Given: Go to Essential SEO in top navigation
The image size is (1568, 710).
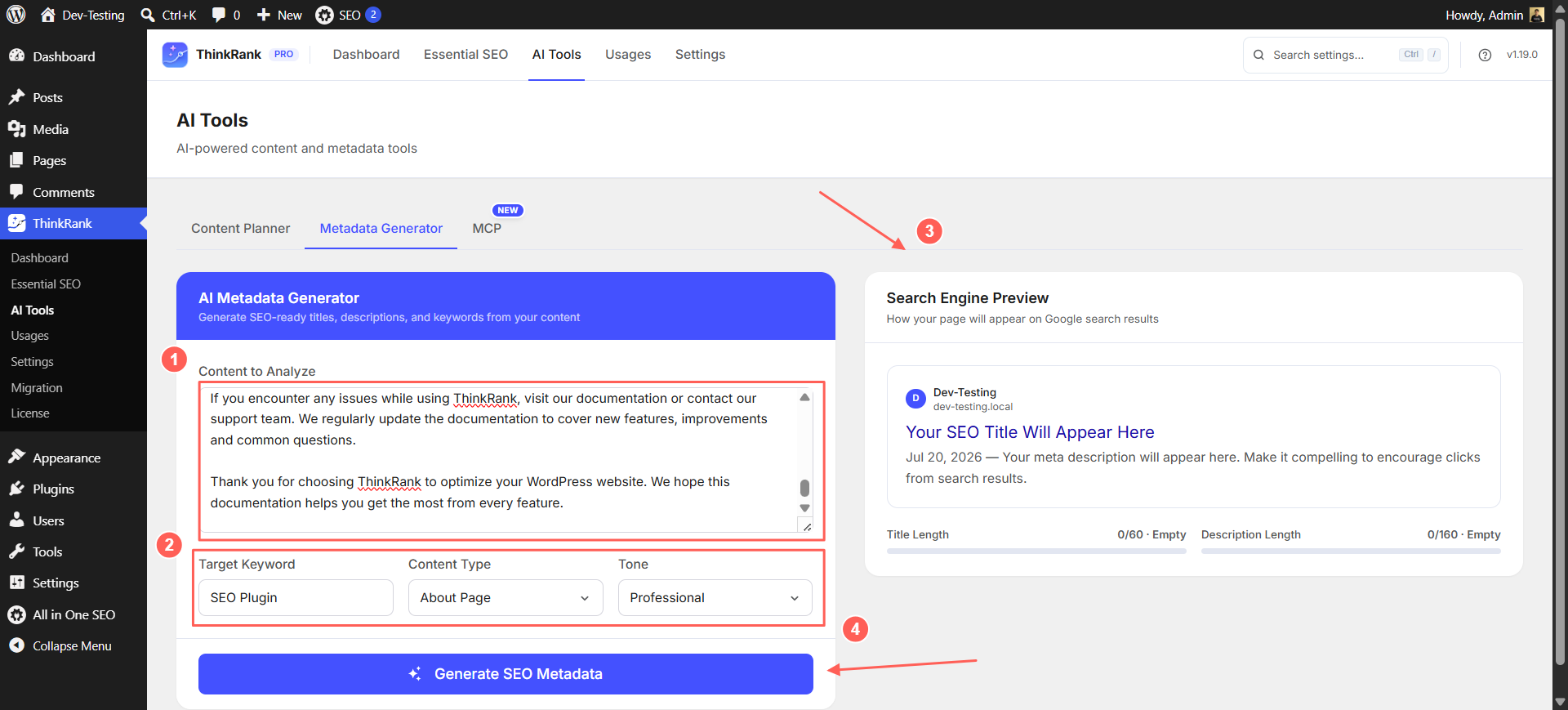Looking at the screenshot, I should pyautogui.click(x=465, y=55).
